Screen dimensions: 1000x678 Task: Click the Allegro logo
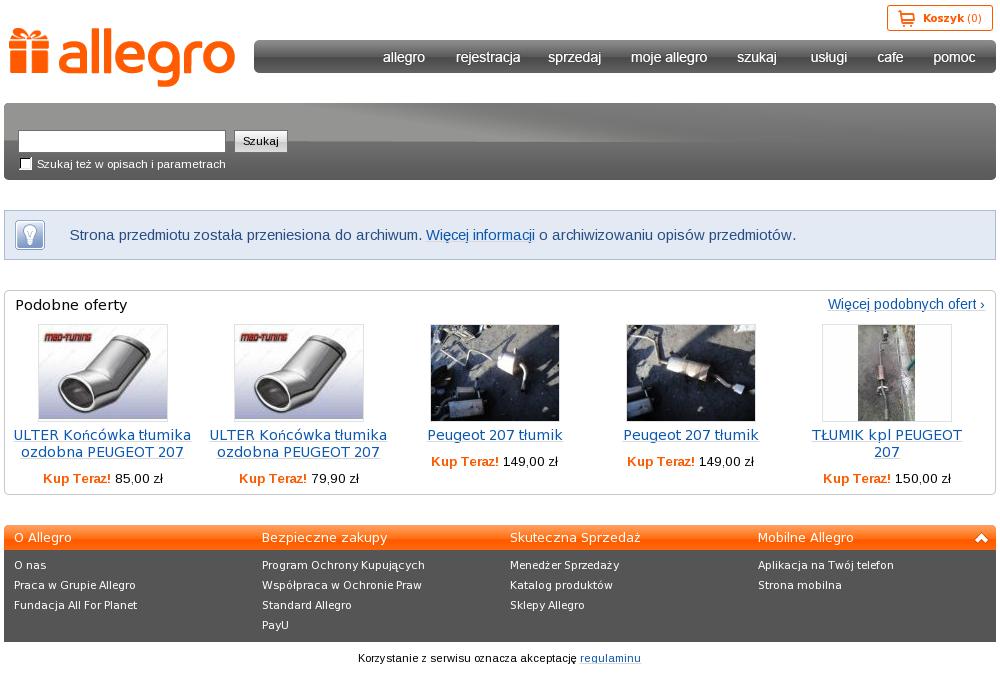pos(122,57)
